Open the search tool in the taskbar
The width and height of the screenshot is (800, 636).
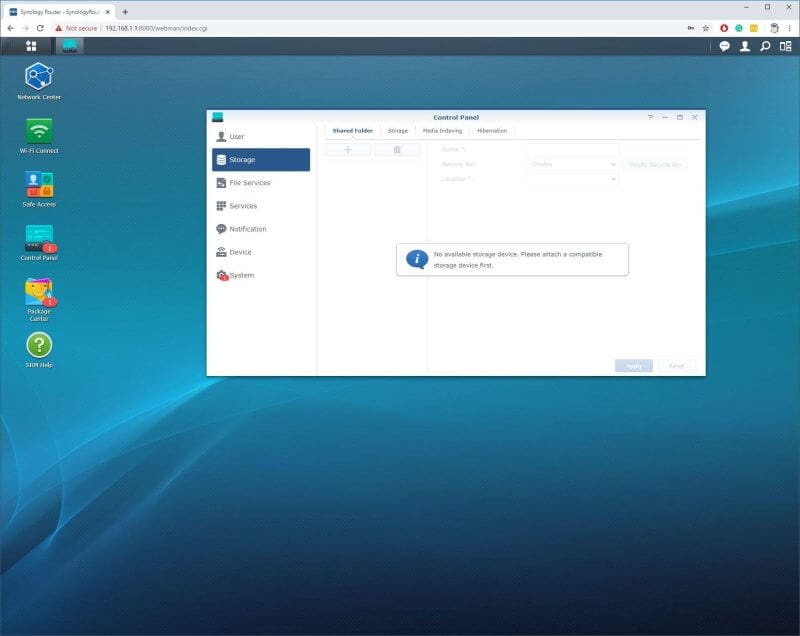tap(767, 45)
